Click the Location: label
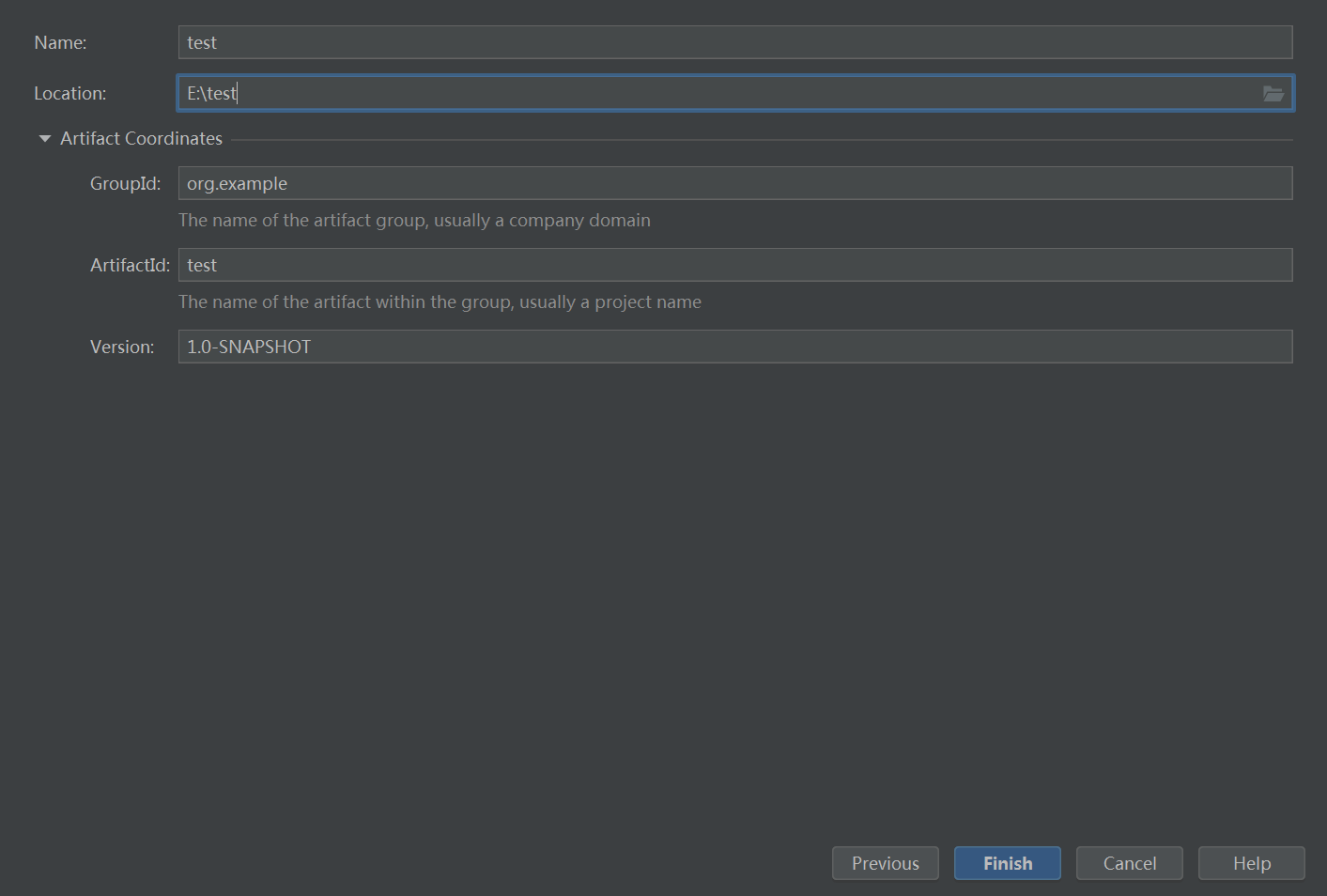Image resolution: width=1327 pixels, height=896 pixels. 70,93
